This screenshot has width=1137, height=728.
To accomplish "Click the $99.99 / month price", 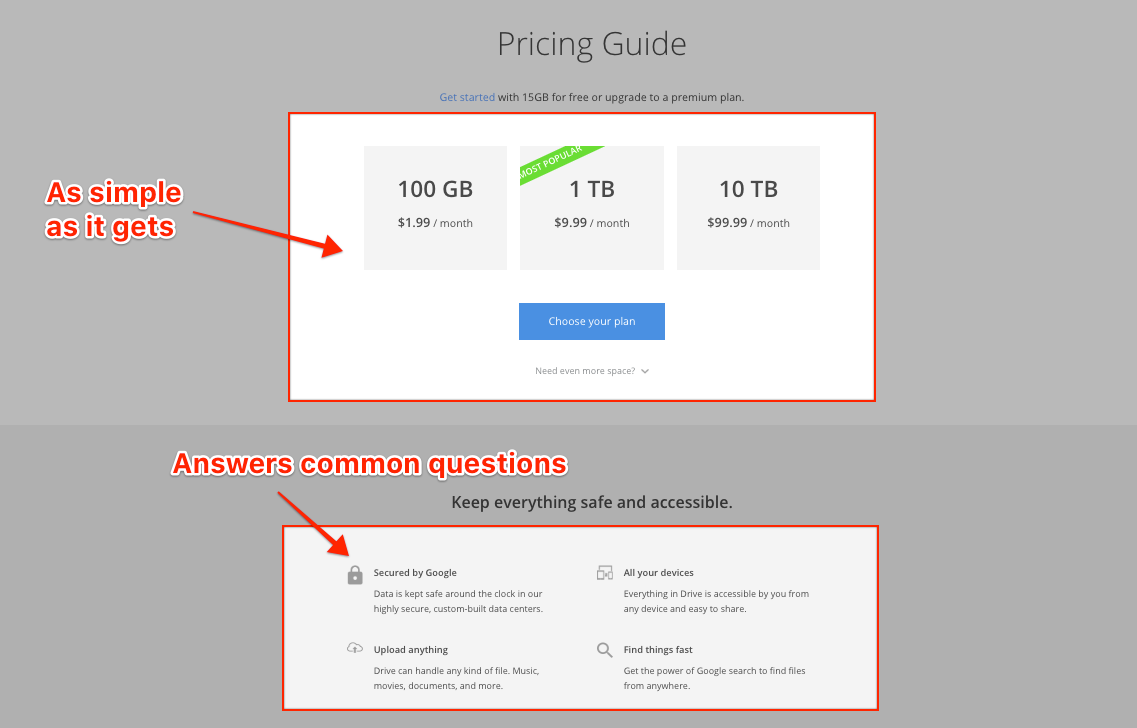I will (x=748, y=223).
